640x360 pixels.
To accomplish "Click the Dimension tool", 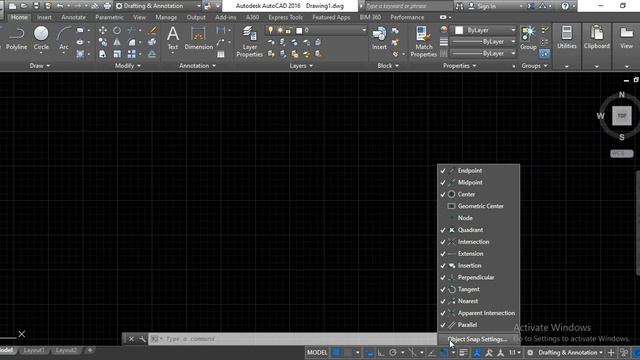I will coord(198,38).
